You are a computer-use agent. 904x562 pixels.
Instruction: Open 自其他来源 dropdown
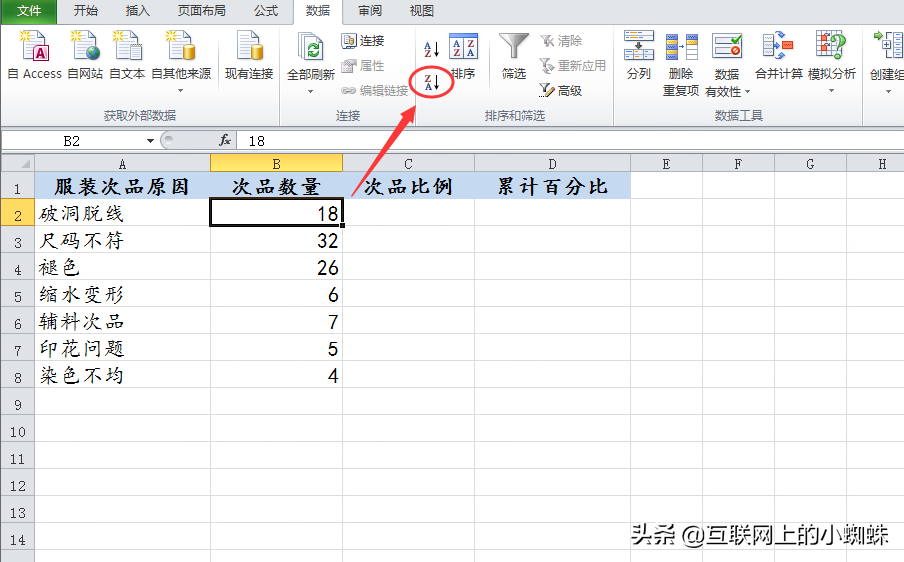coord(181,62)
